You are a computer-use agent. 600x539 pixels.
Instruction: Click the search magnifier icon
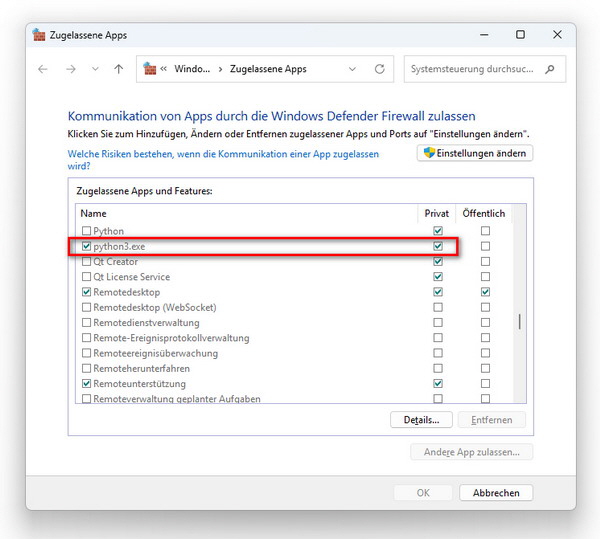click(550, 69)
